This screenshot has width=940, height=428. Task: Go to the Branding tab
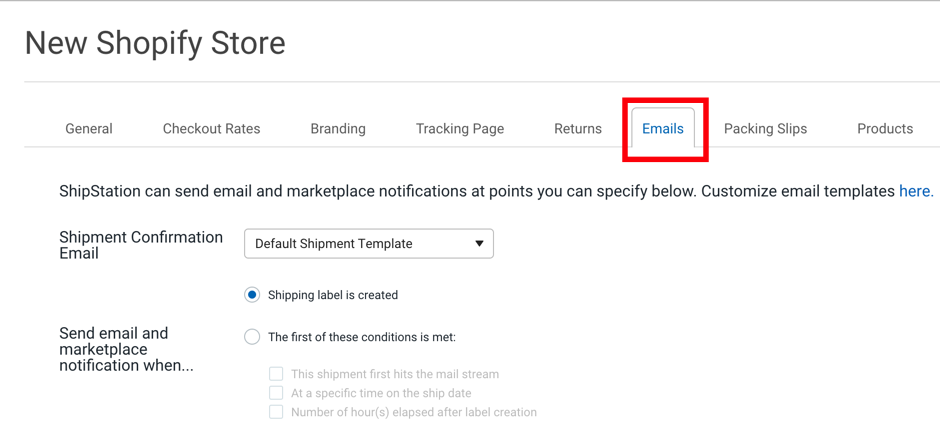click(338, 129)
